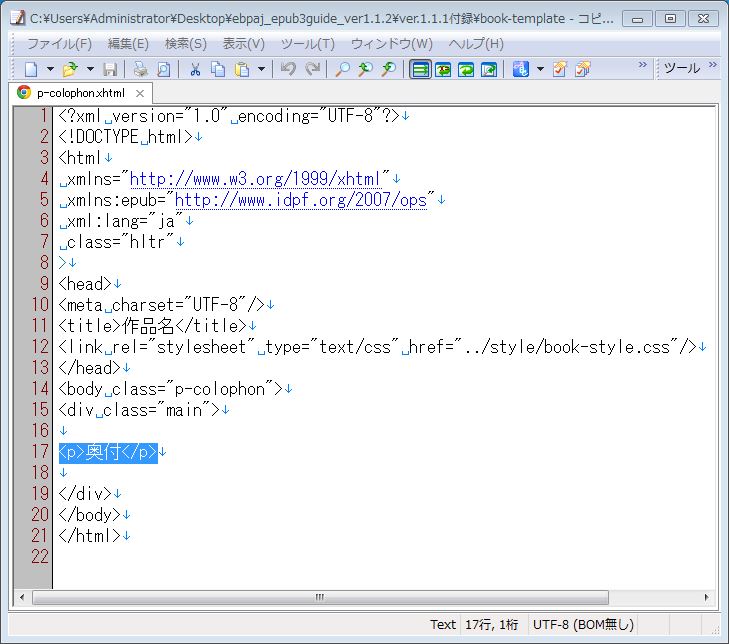Click the w3.org/1999/xhtml link
Screen dimensions: 729x644
(255, 179)
